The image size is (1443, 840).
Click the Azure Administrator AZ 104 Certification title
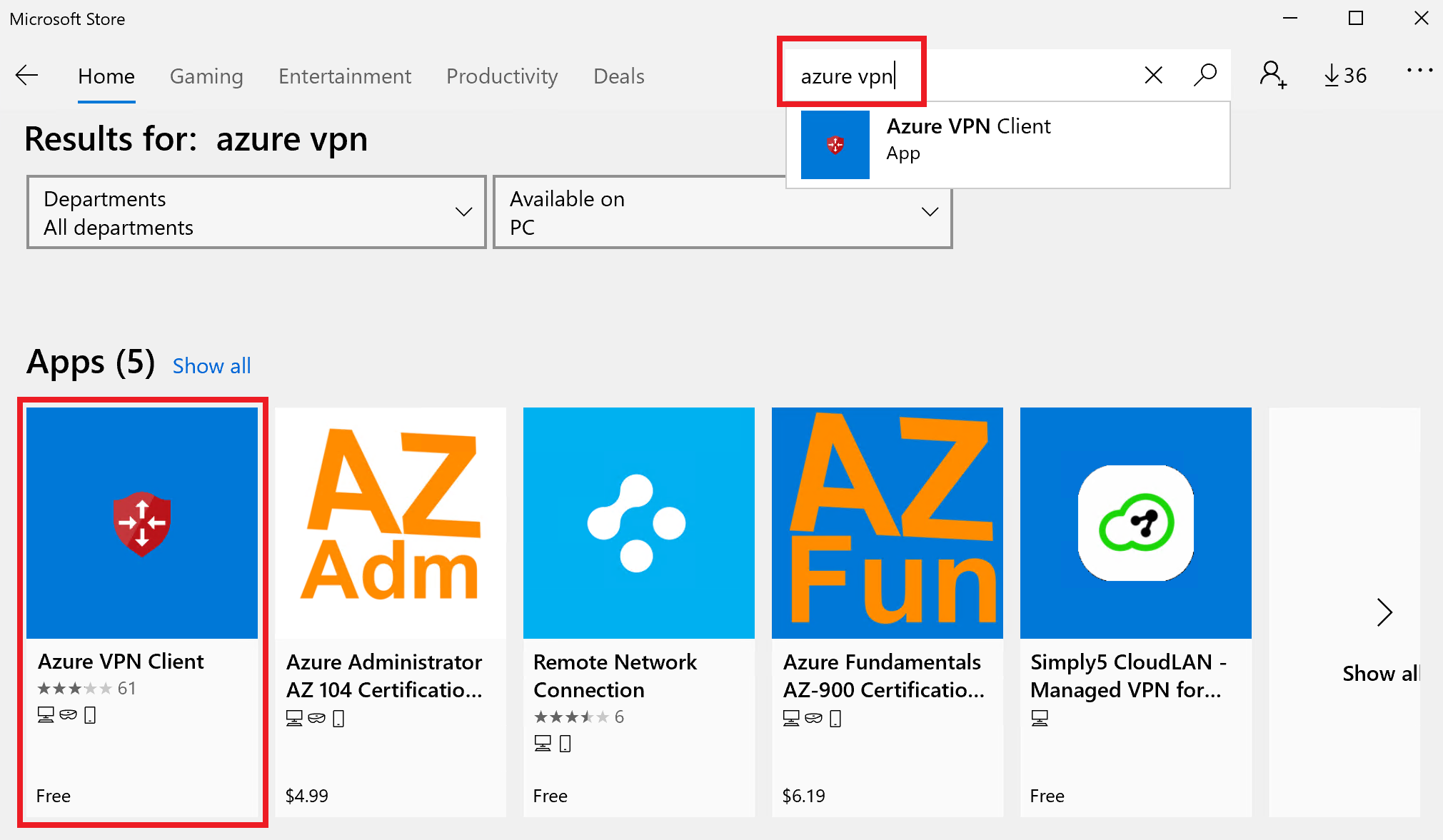384,676
